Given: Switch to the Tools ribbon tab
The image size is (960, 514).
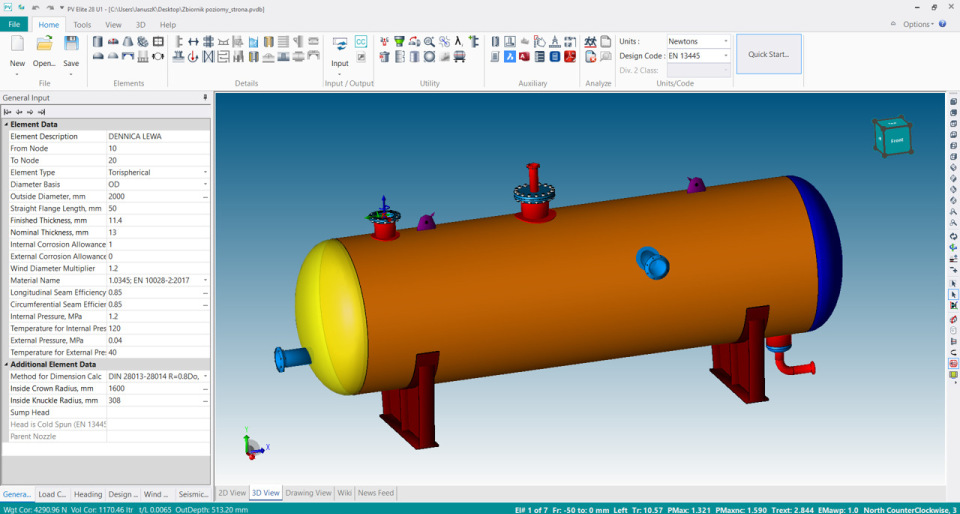Looking at the screenshot, I should coord(82,24).
